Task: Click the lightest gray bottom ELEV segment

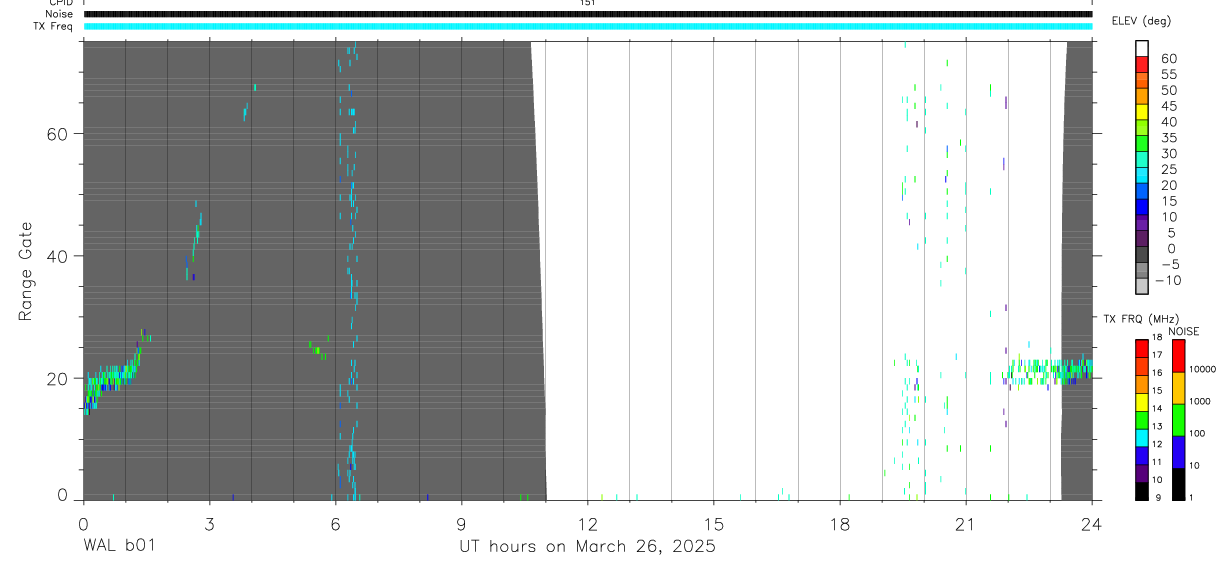Action: 1142,286
